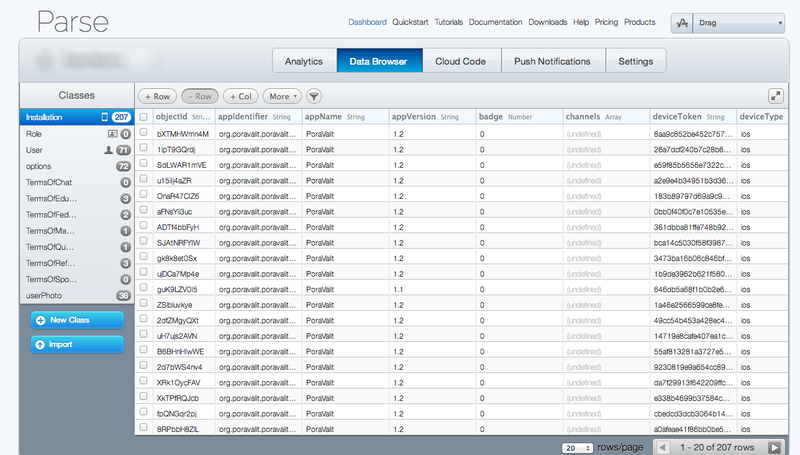Open the Products link
The height and width of the screenshot is (455, 800).
640,22
